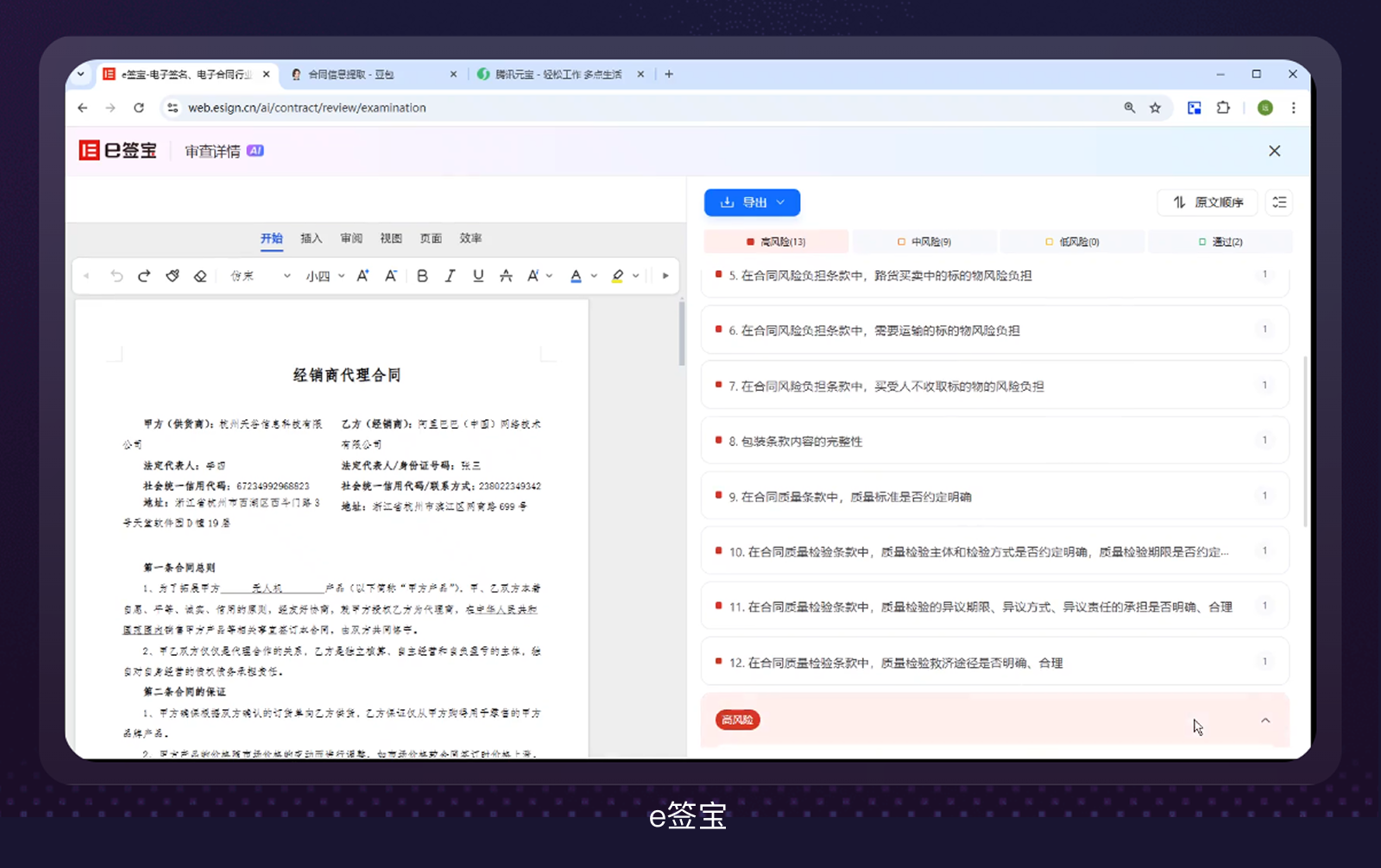The image size is (1381, 868).
Task: Open risk item 8 about 包装条款内容的完整性
Action: click(993, 440)
